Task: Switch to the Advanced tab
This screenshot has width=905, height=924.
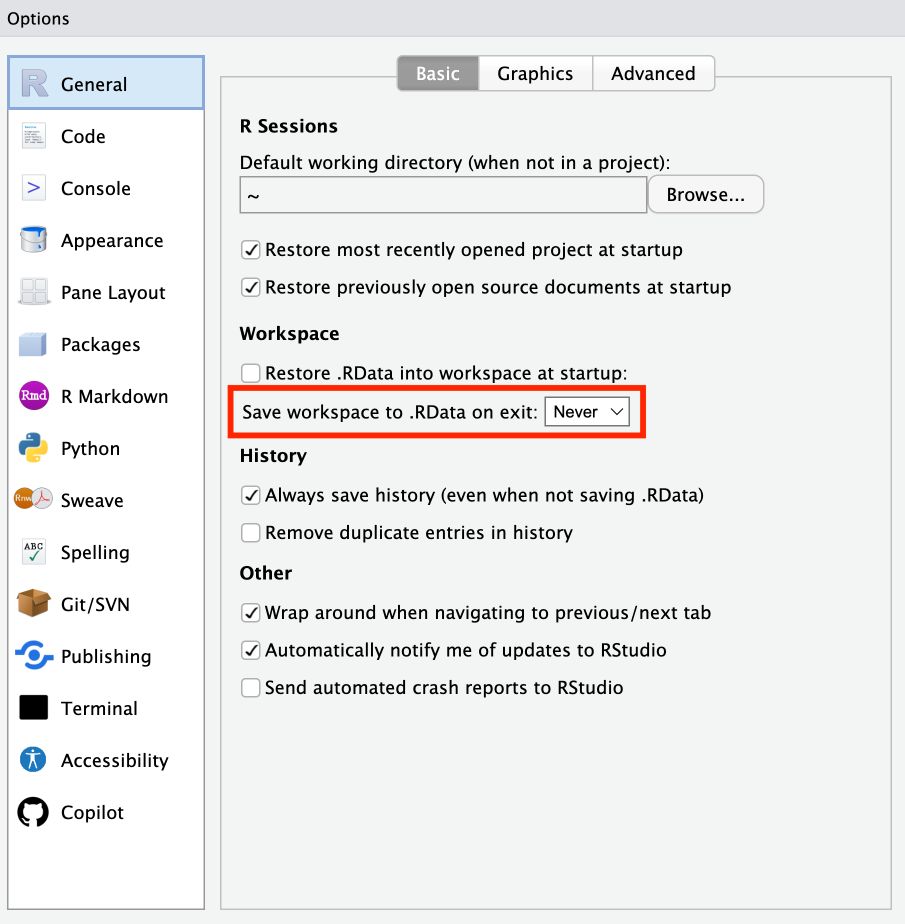Action: [653, 74]
